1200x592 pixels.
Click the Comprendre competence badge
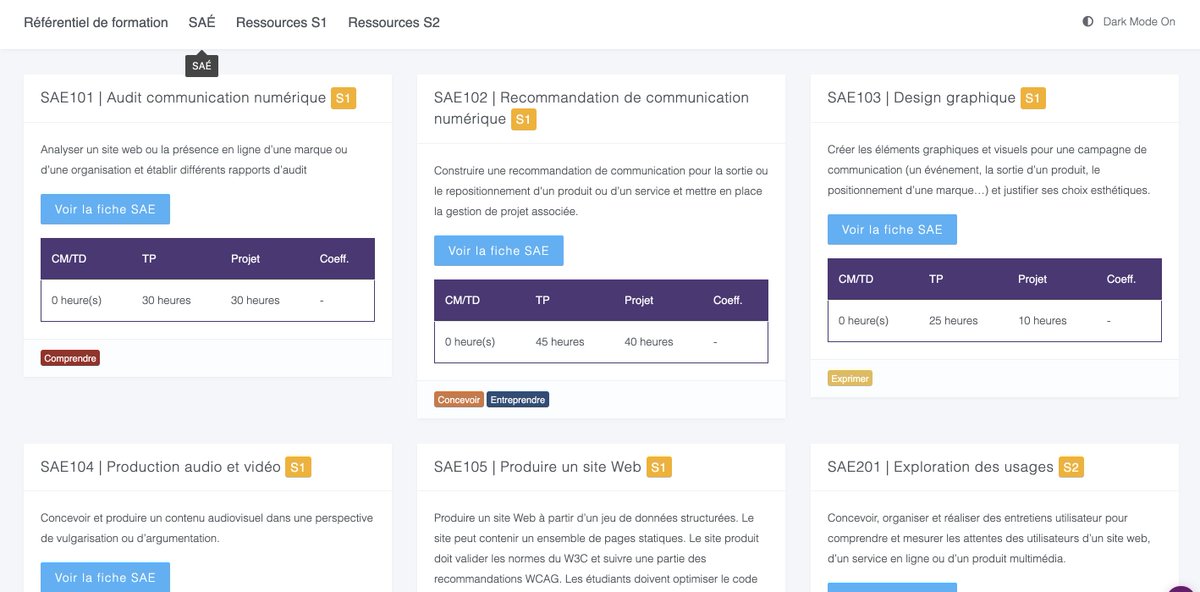click(70, 358)
